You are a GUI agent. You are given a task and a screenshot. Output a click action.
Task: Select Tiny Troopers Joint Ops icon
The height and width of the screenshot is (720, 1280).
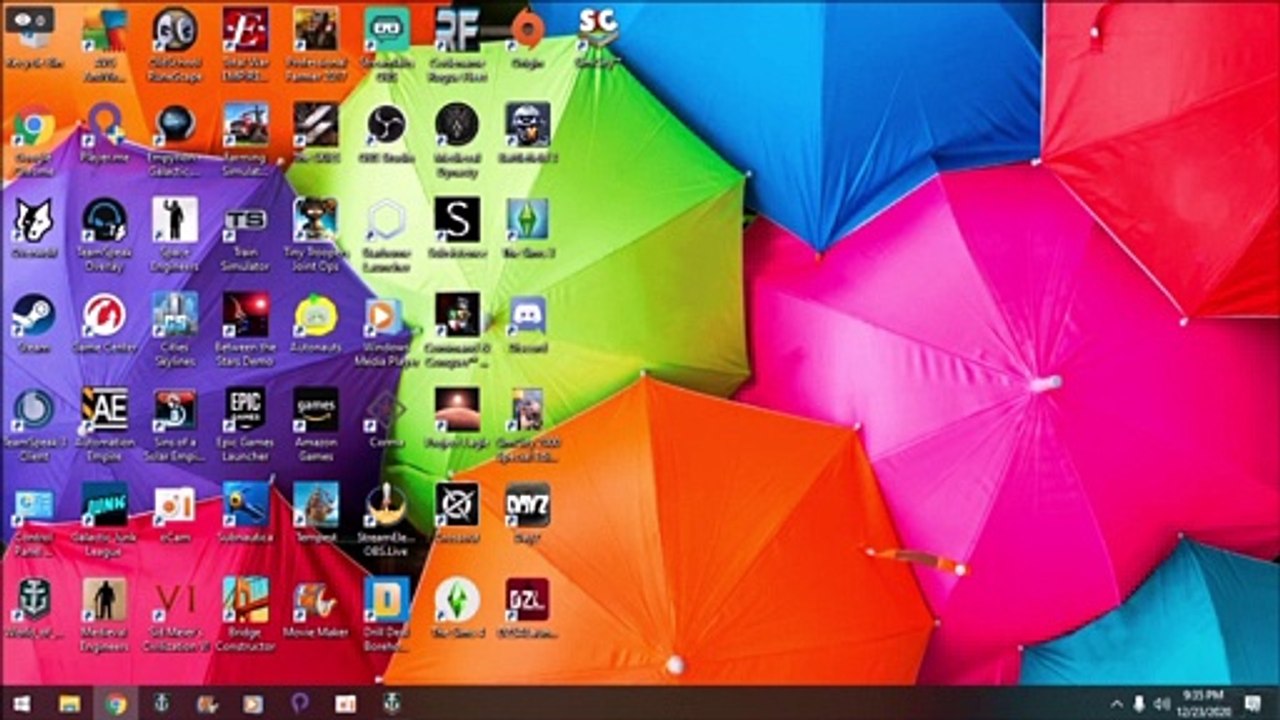pyautogui.click(x=316, y=236)
